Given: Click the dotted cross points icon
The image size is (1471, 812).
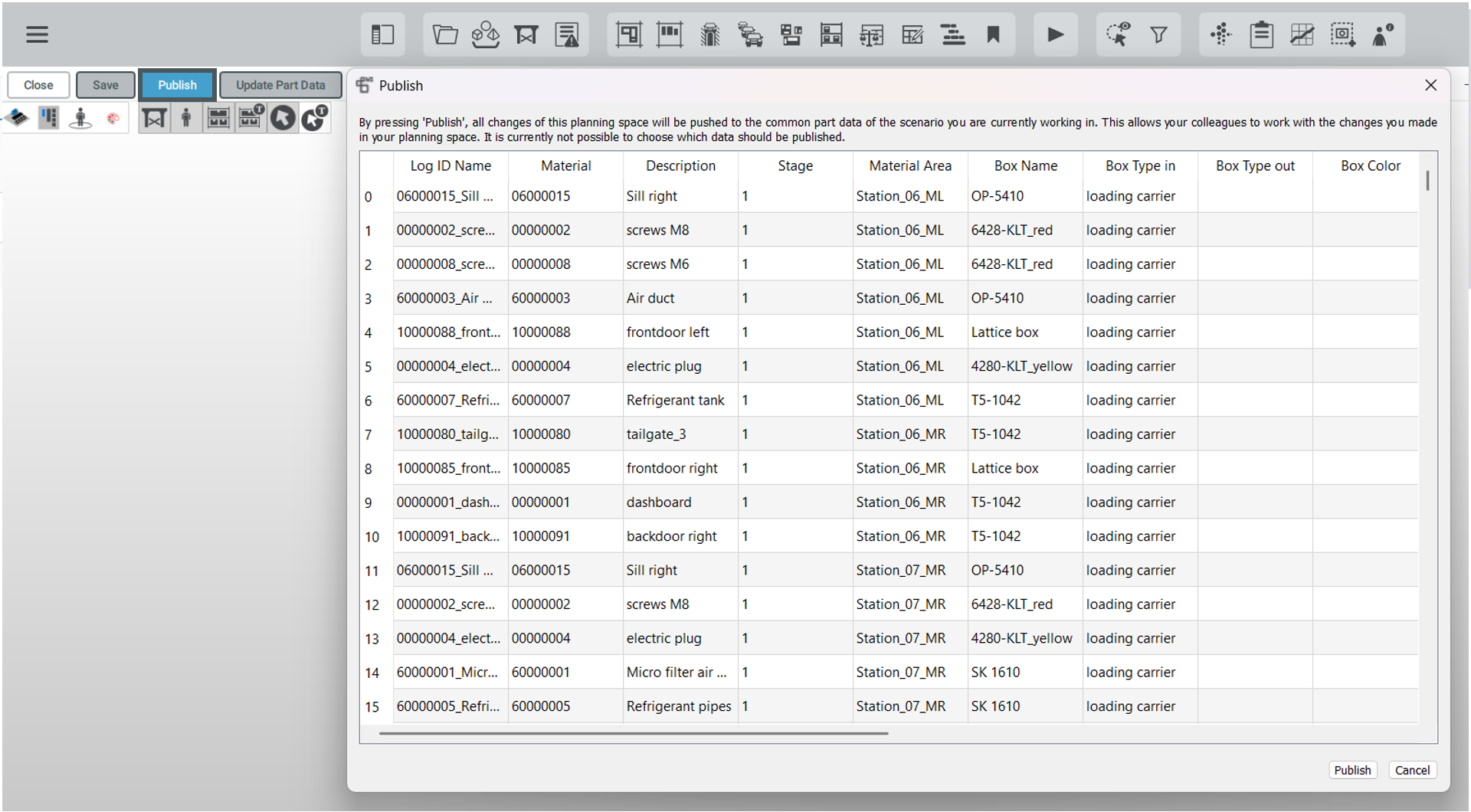Looking at the screenshot, I should click(1221, 34).
